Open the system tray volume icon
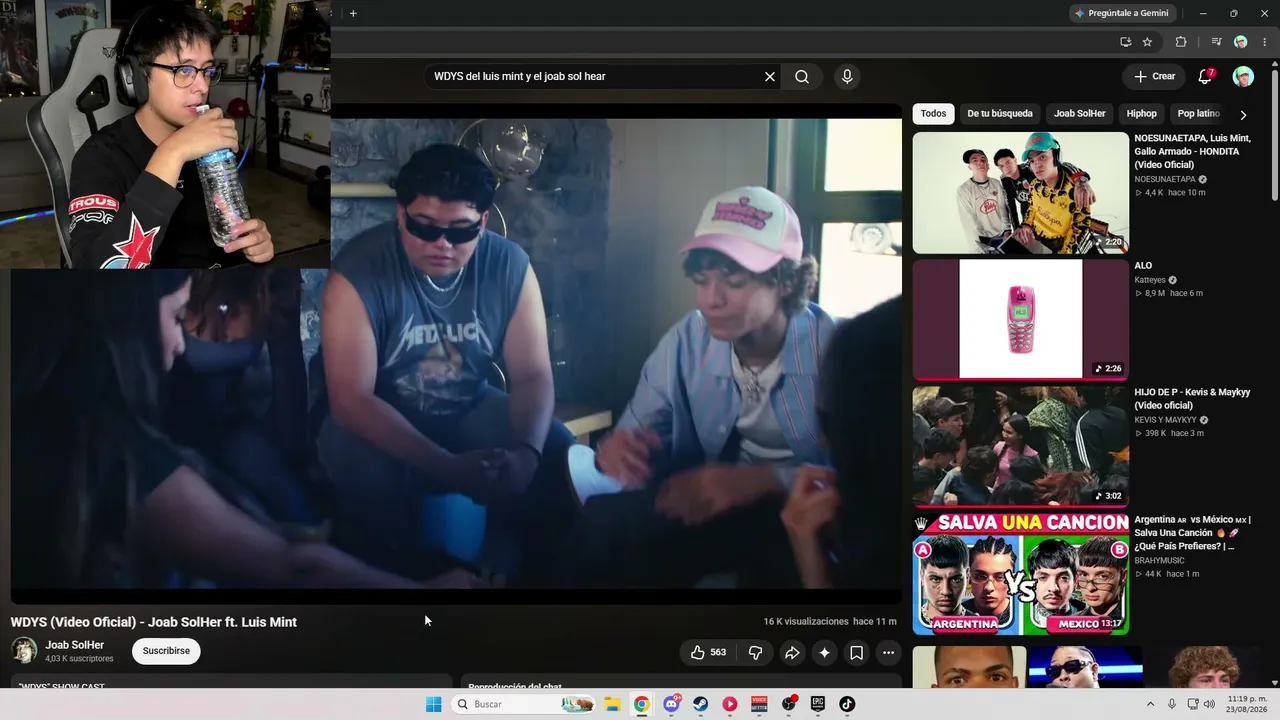 (x=1209, y=704)
